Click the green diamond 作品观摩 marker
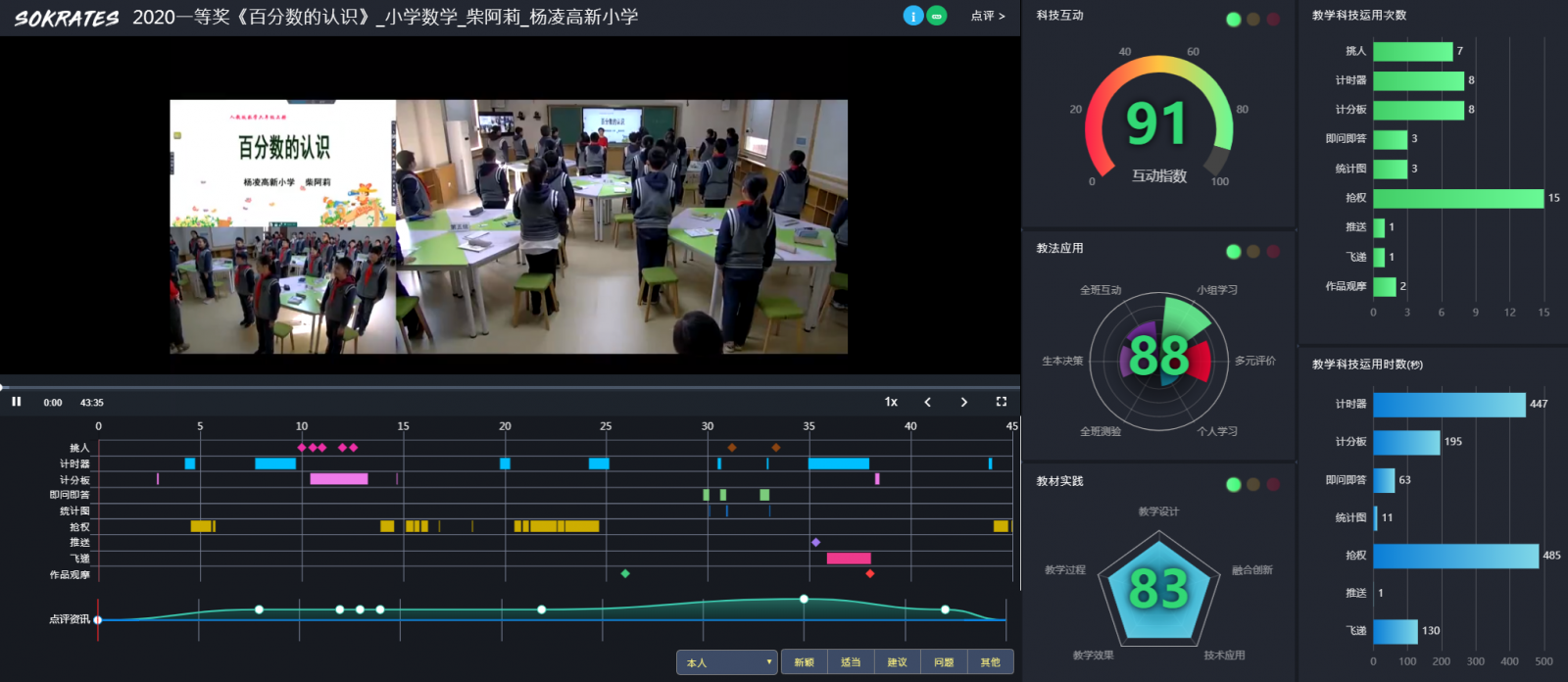Viewport: 1568px width, 682px height. tap(625, 573)
